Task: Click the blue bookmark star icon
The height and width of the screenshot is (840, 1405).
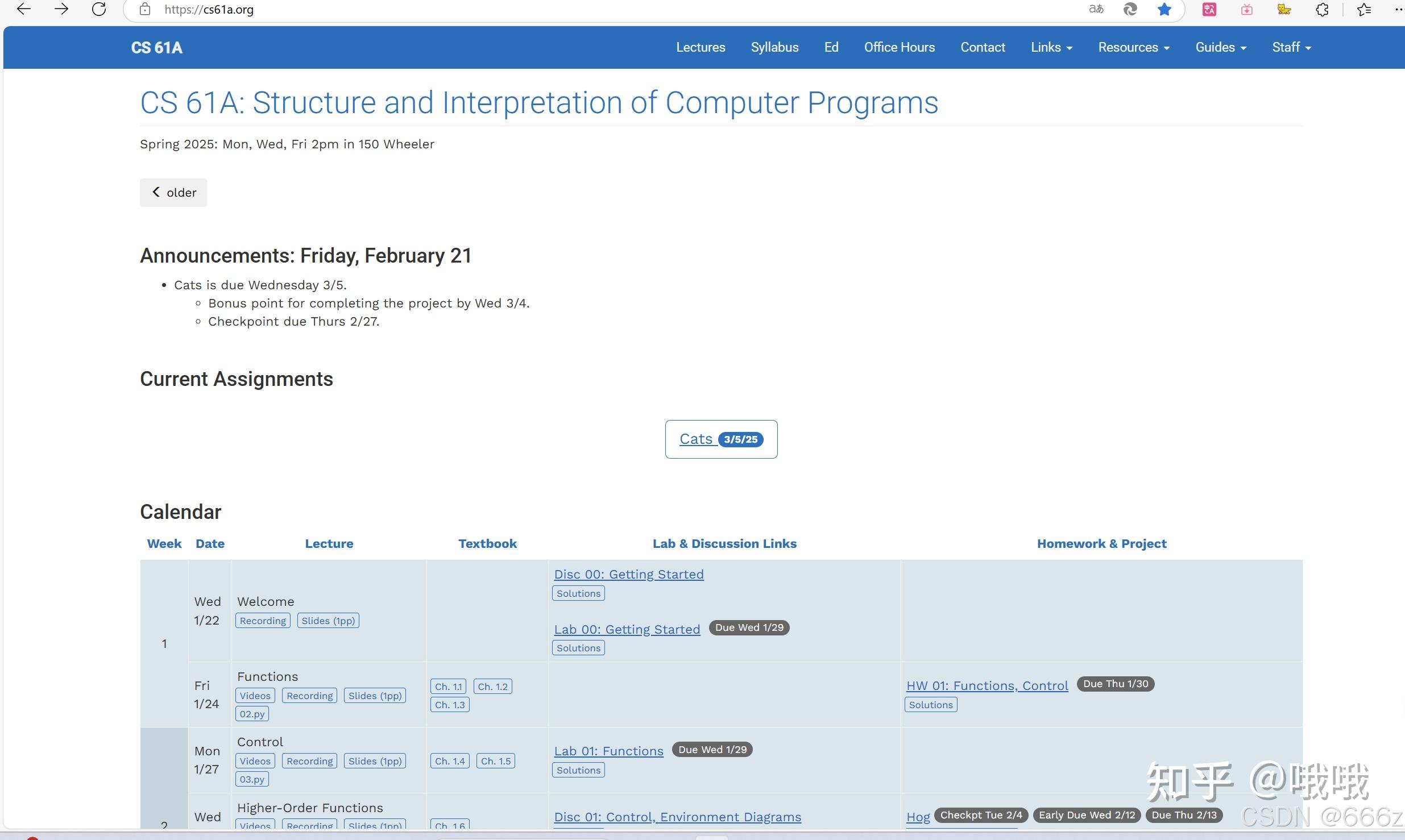Action: 1164,9
